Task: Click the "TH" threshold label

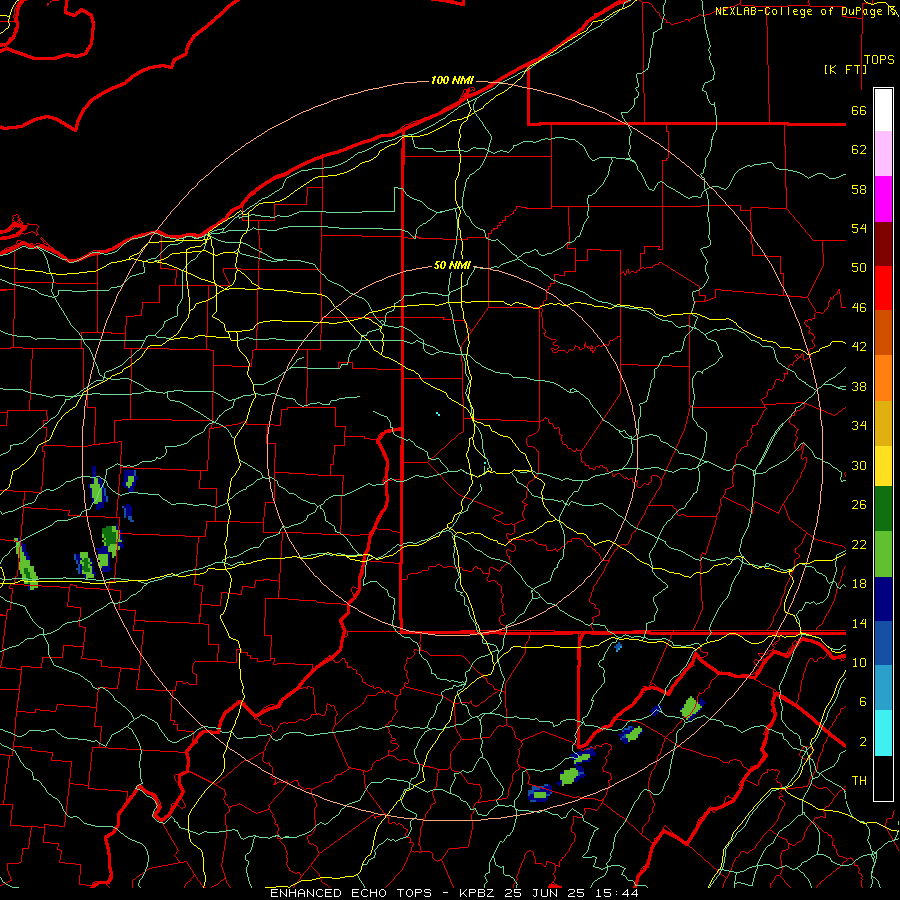Action: [x=859, y=780]
